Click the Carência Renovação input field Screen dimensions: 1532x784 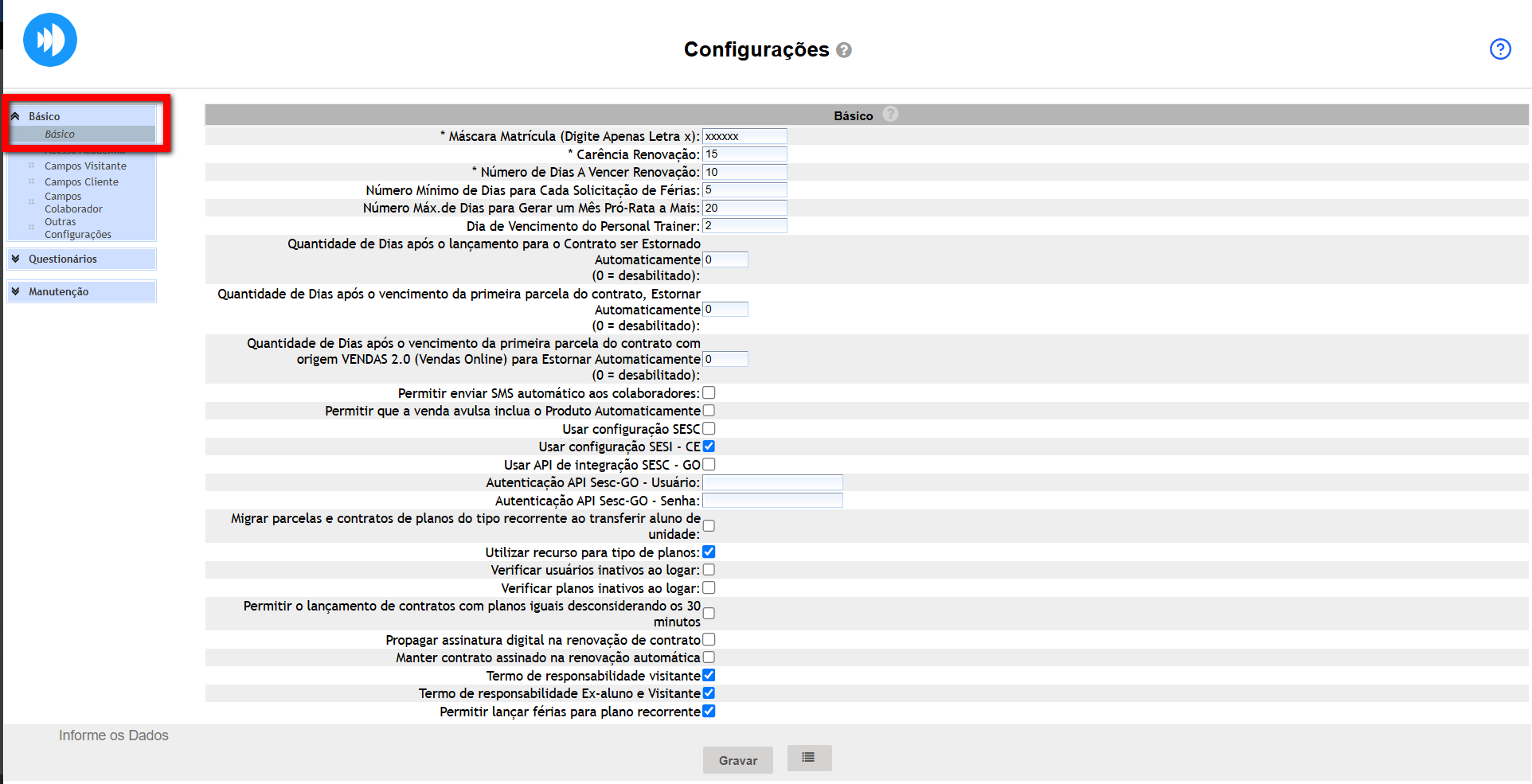click(745, 154)
